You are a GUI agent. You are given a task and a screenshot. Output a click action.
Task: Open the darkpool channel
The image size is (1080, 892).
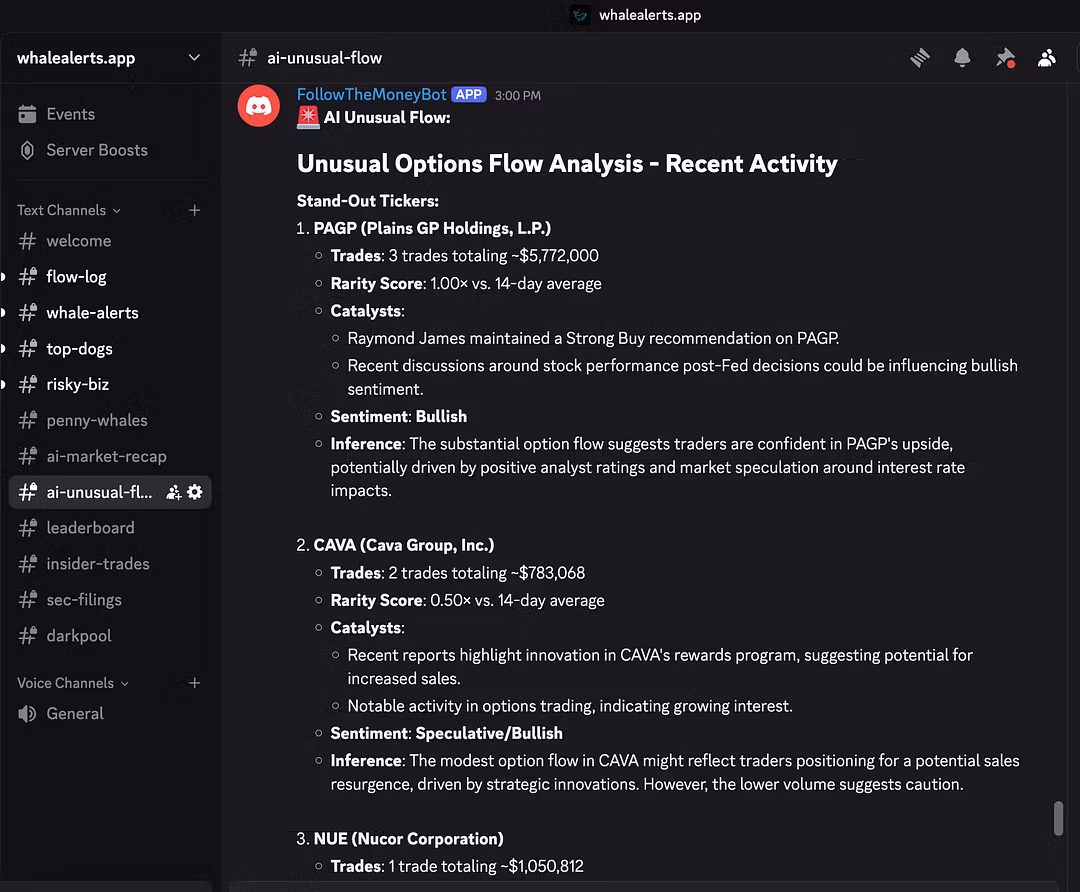click(79, 636)
